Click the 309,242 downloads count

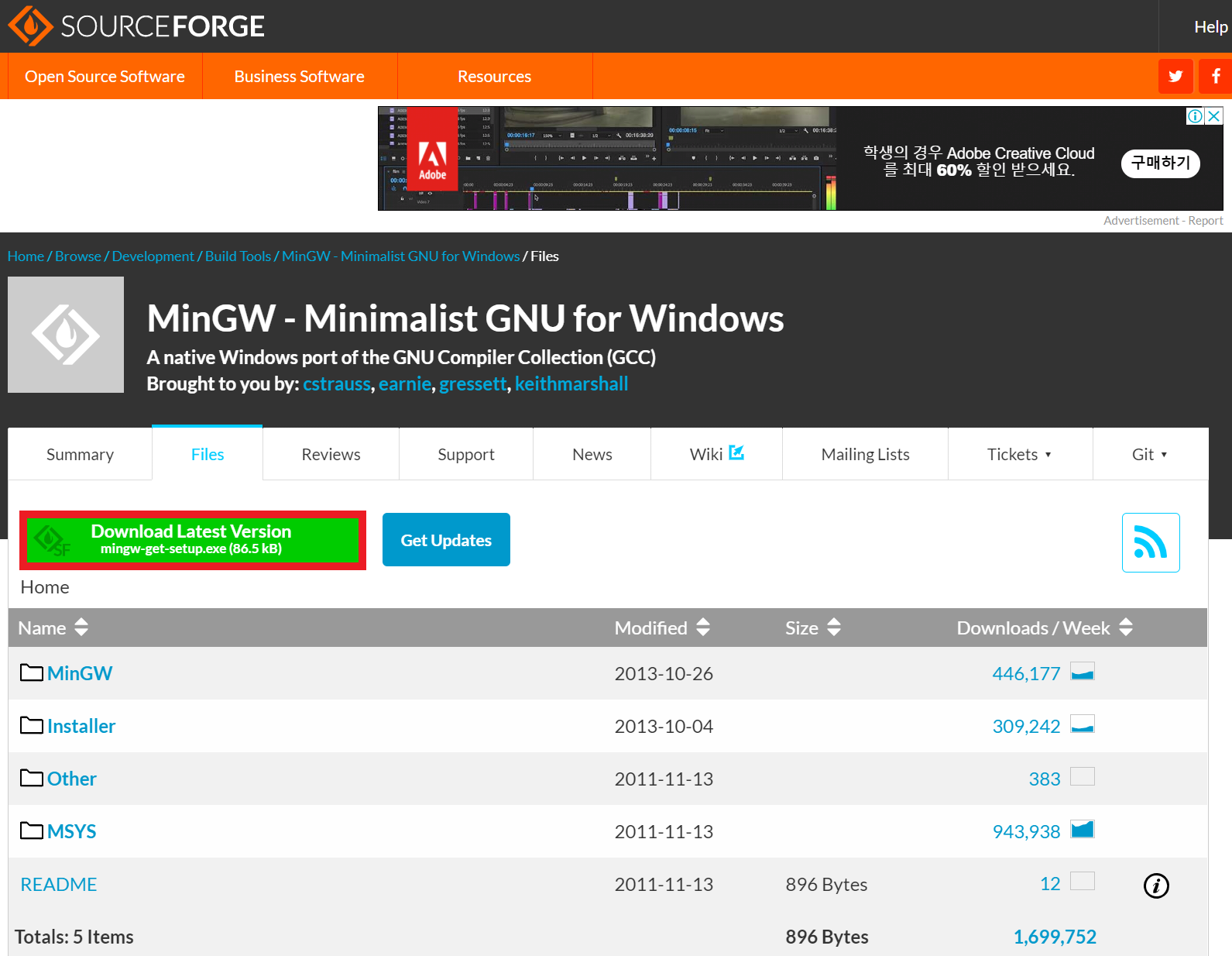click(1026, 727)
